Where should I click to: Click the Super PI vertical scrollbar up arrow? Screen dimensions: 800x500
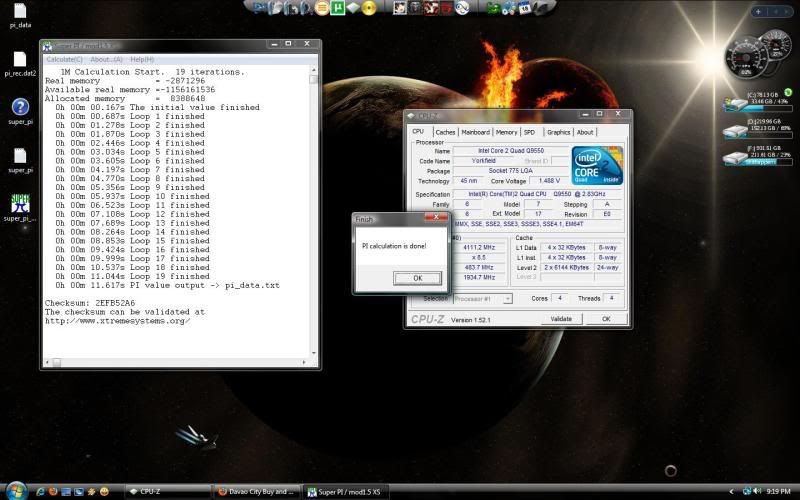click(313, 70)
